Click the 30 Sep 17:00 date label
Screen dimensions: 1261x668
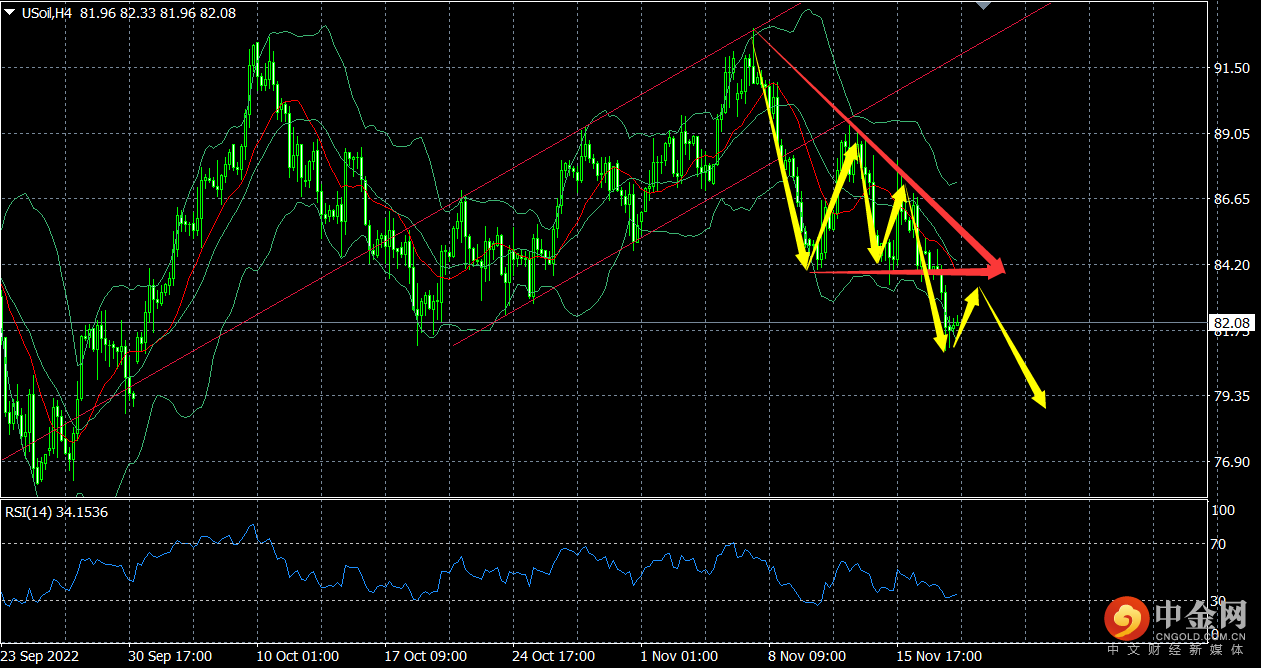coord(170,656)
